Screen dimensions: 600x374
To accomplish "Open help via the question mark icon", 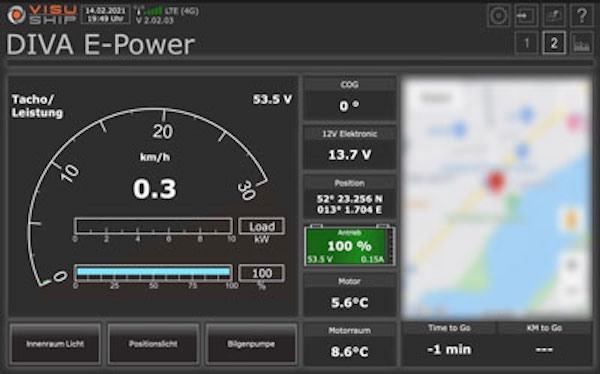I will [x=582, y=16].
